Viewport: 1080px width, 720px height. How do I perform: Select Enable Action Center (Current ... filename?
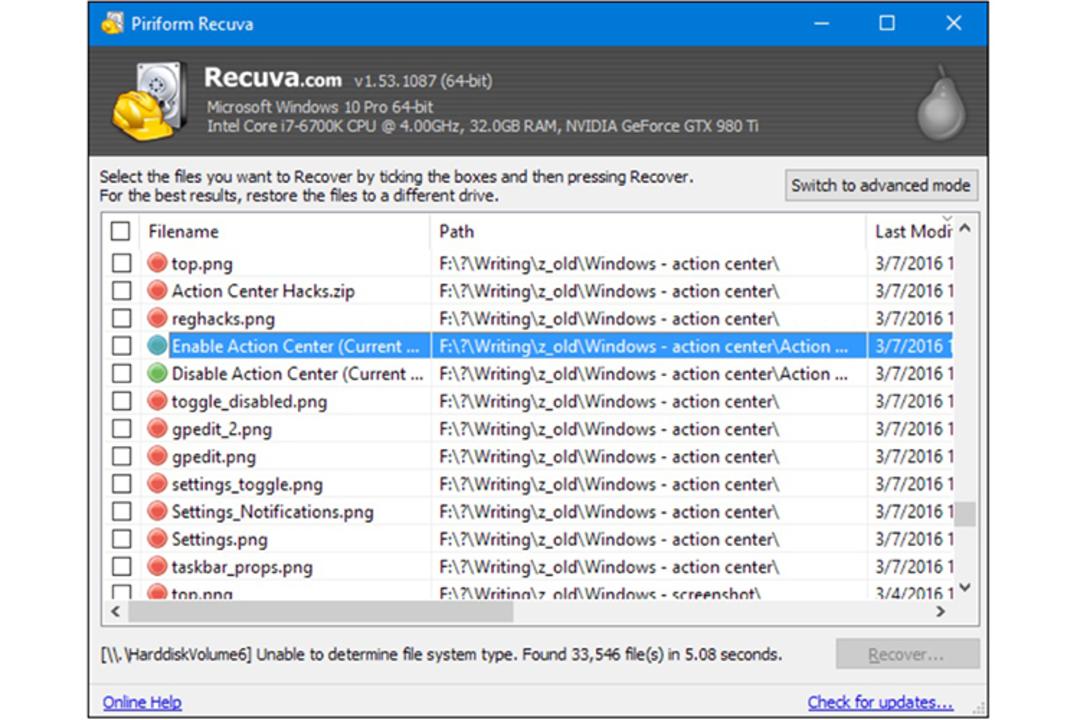pyautogui.click(x=295, y=346)
